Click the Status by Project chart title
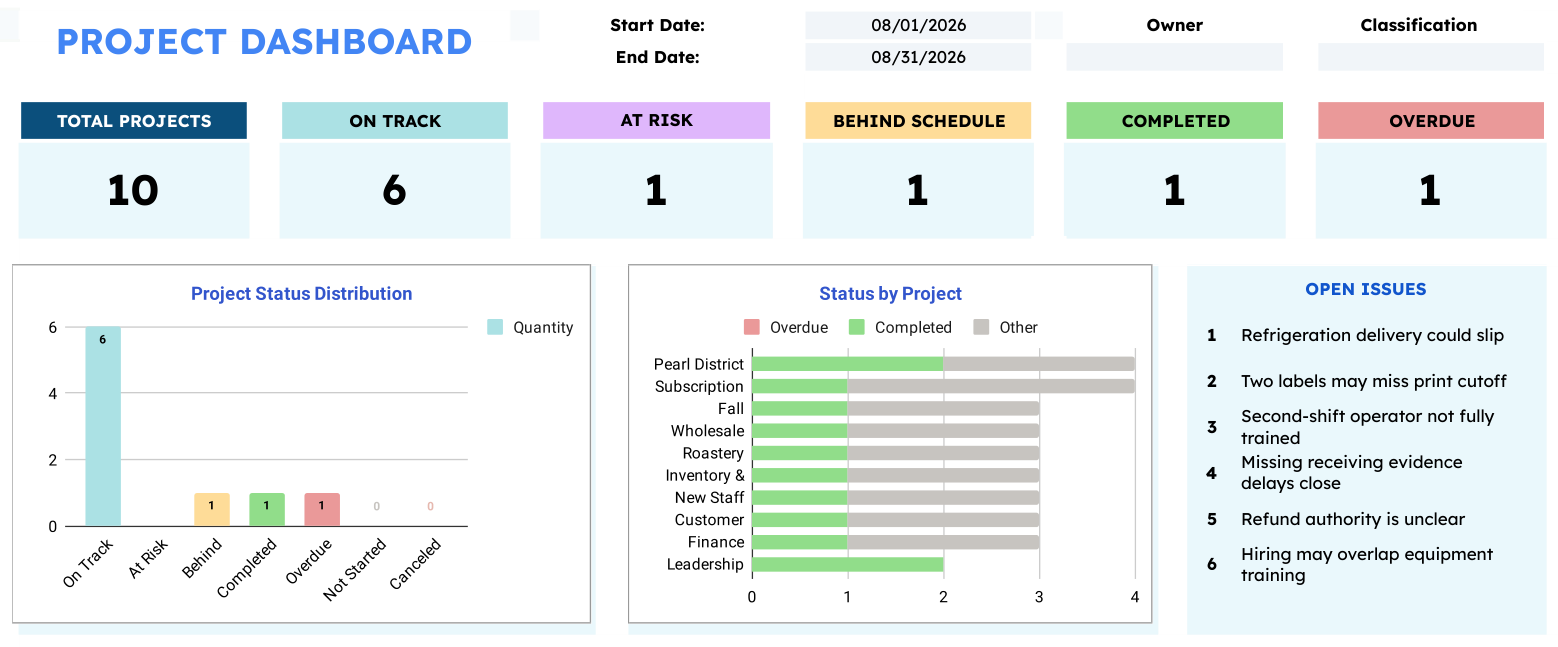The height and width of the screenshot is (647, 1558). click(x=890, y=294)
